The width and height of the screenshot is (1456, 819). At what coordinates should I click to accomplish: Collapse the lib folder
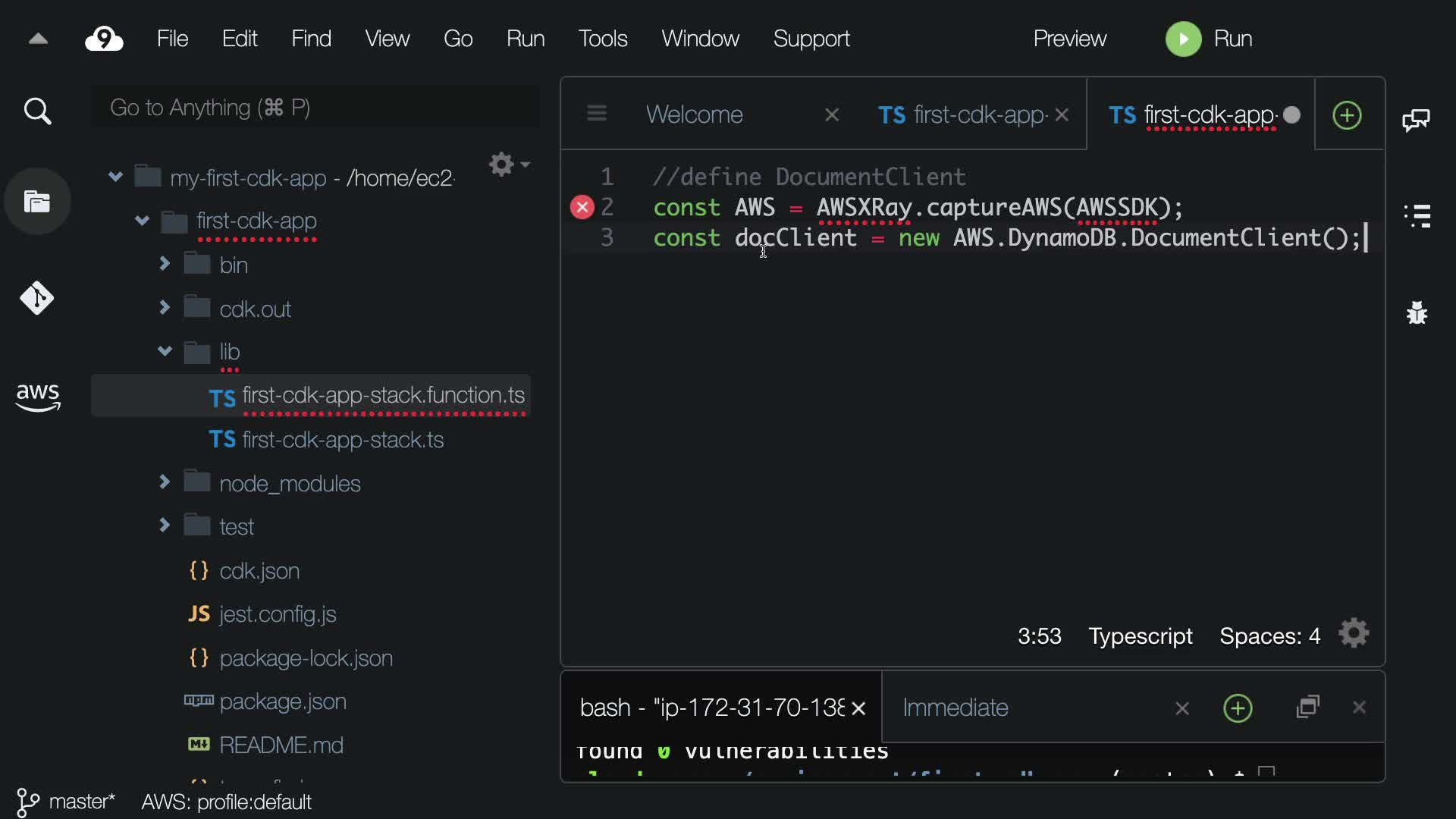pyautogui.click(x=165, y=352)
